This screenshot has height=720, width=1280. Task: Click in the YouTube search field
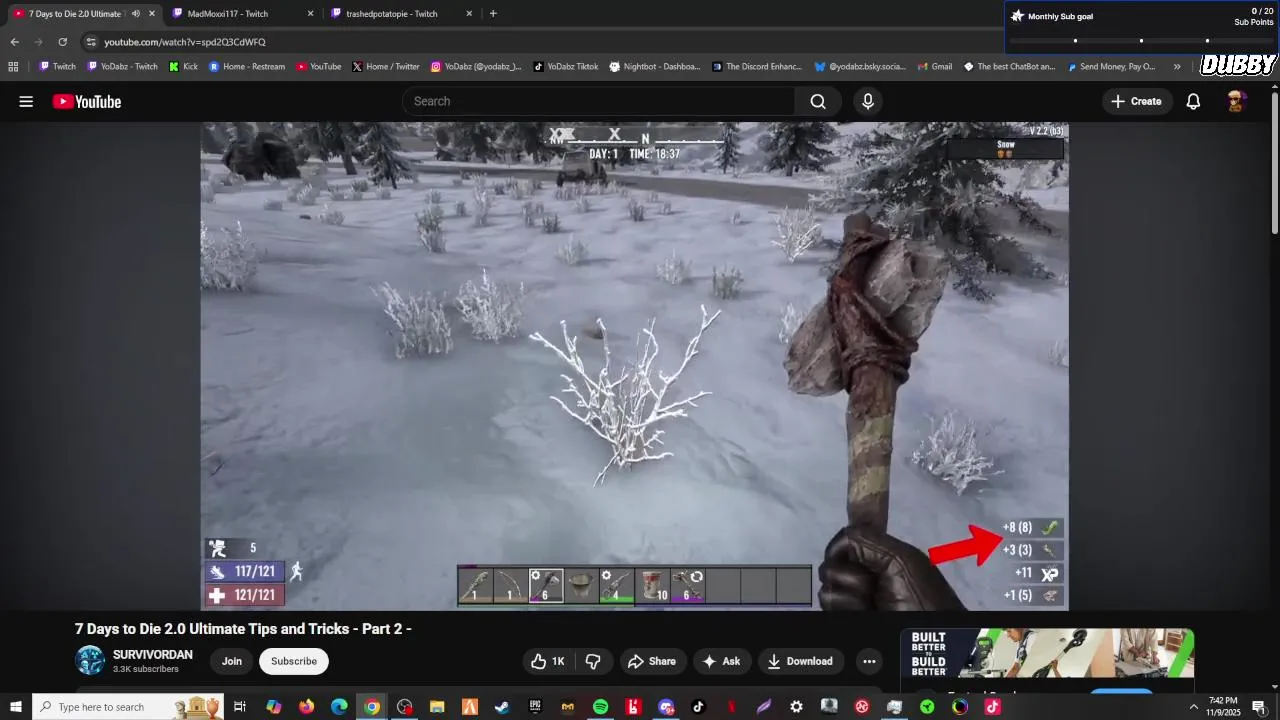[x=600, y=101]
